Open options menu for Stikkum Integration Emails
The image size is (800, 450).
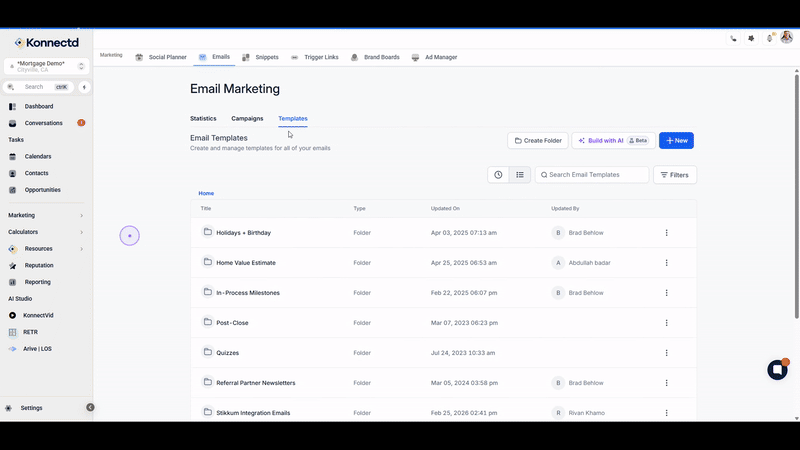tap(666, 413)
